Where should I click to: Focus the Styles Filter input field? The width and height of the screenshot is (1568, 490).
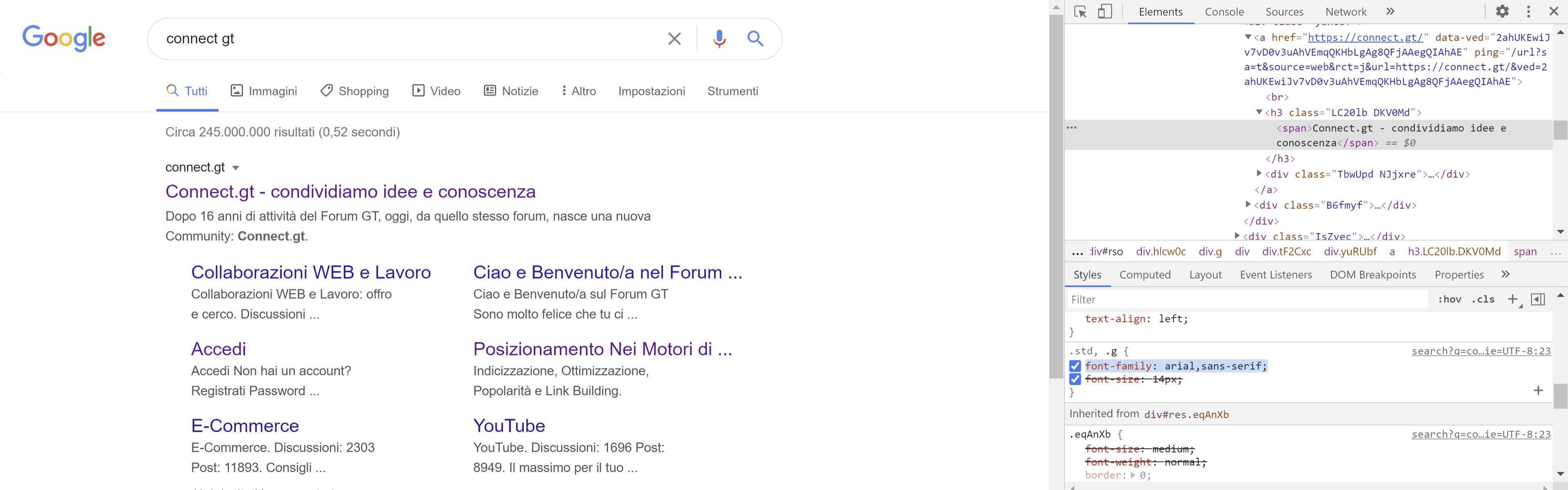coord(1248,299)
